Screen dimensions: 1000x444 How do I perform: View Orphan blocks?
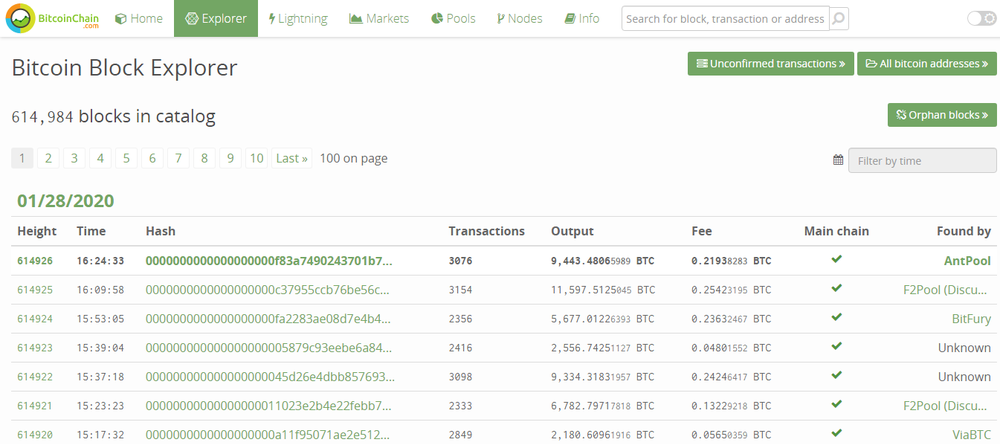942,115
